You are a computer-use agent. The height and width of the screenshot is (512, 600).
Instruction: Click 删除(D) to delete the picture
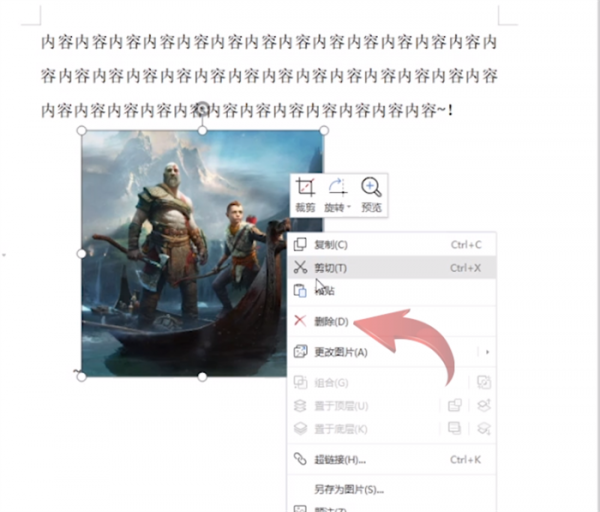pyautogui.click(x=391, y=321)
